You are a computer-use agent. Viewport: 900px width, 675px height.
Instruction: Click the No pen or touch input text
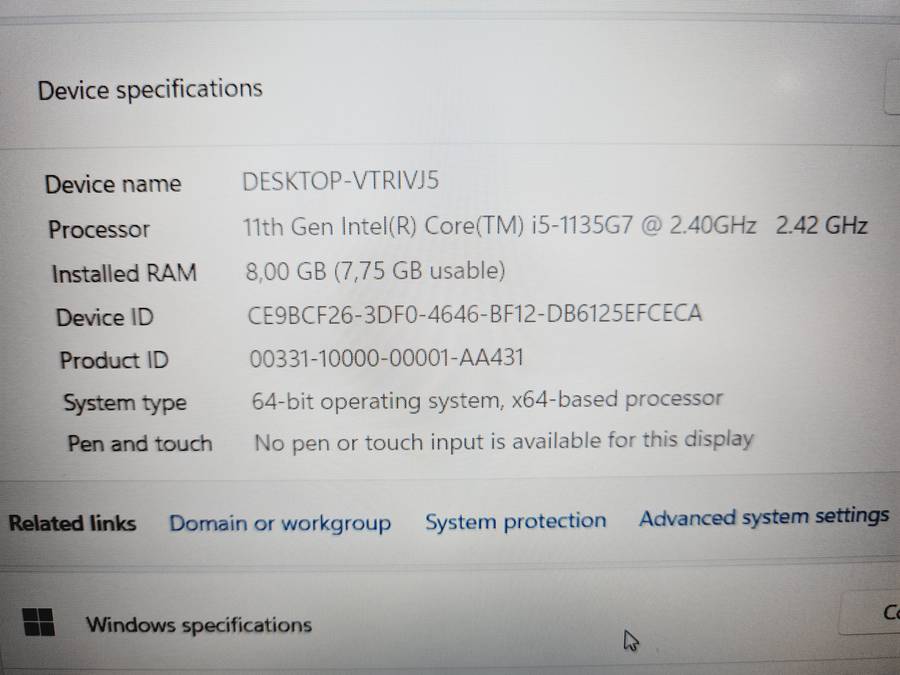coord(503,440)
